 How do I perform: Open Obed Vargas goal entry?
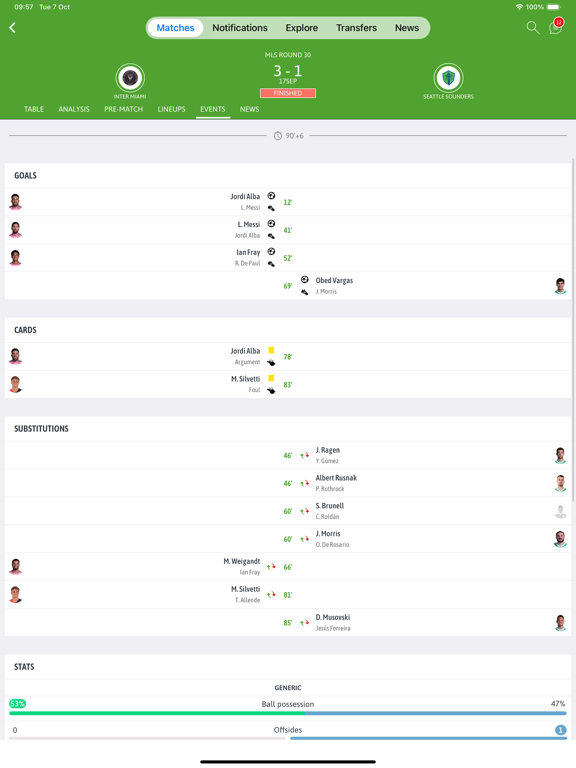tap(288, 286)
